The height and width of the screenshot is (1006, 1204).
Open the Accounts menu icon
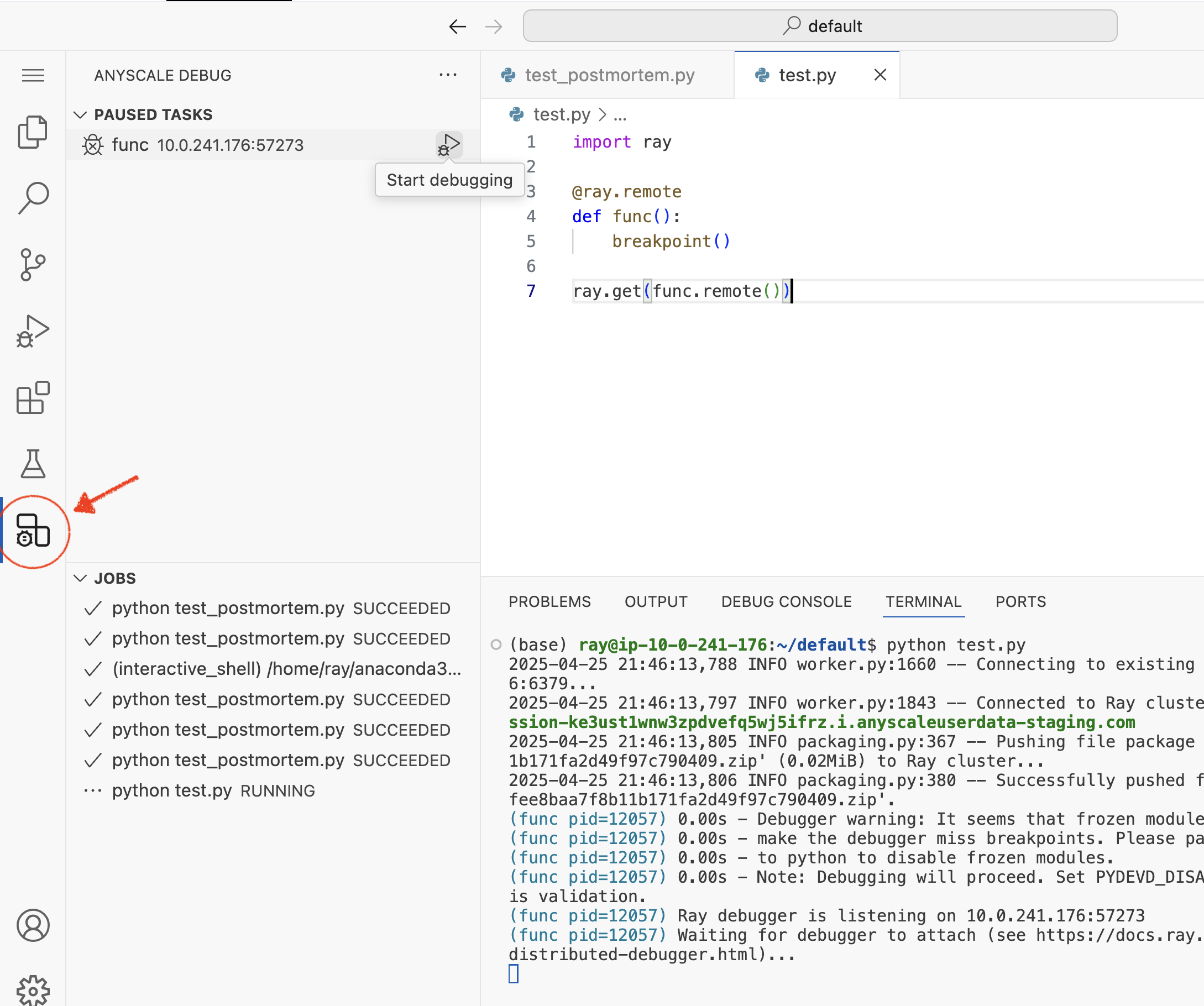(x=33, y=925)
